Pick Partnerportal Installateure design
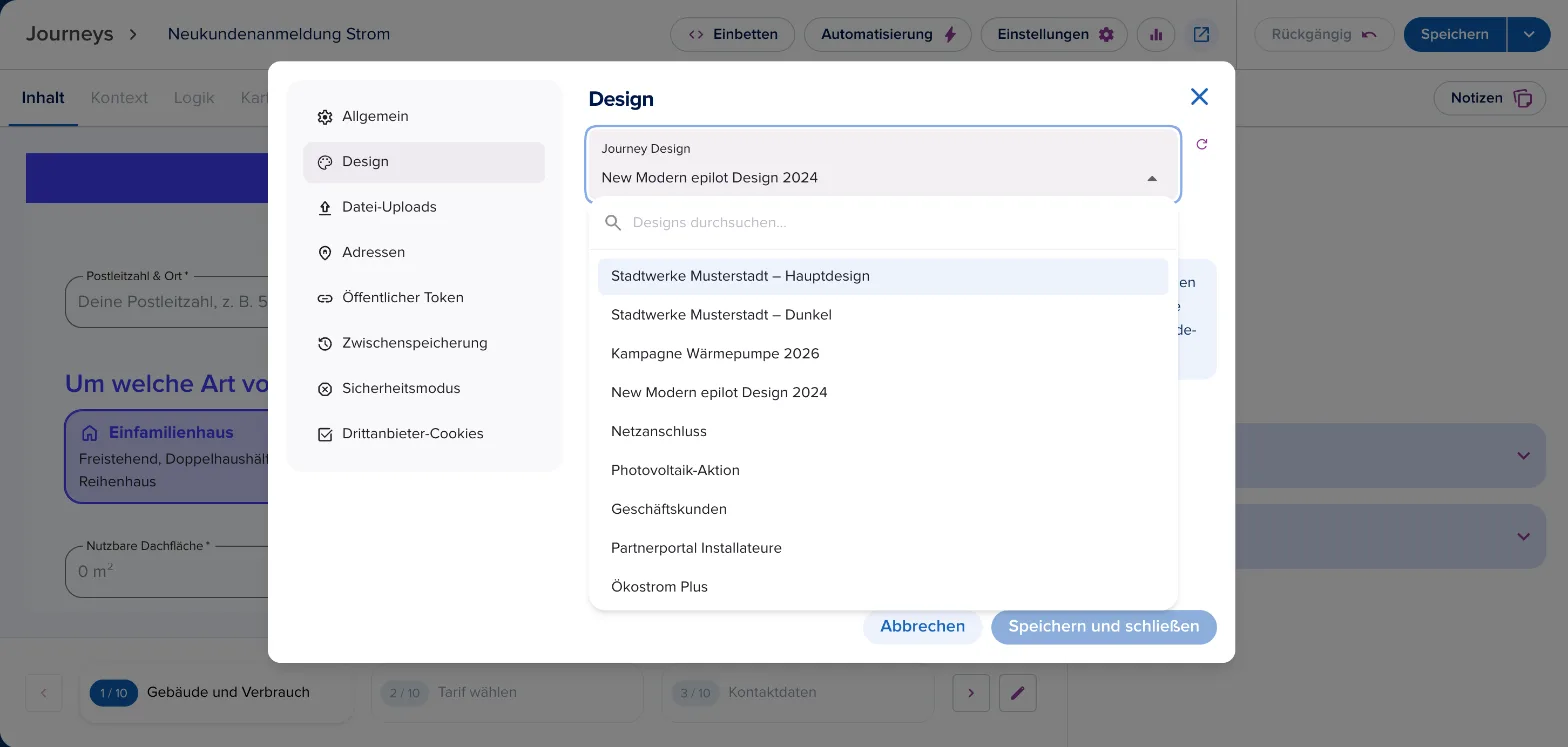This screenshot has width=1568, height=747. click(883, 548)
